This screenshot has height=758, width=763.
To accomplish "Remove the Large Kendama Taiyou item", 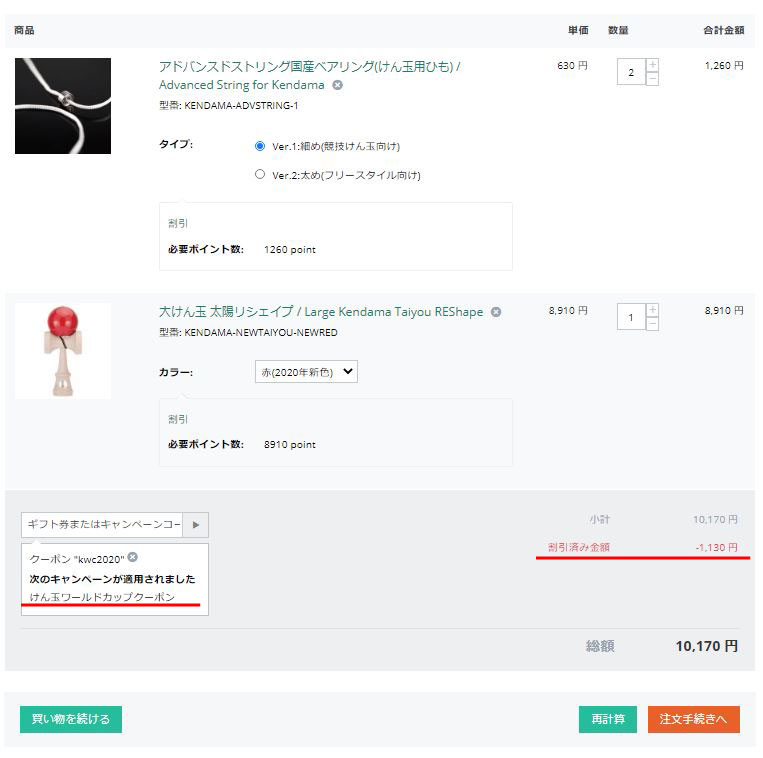I will 496,313.
